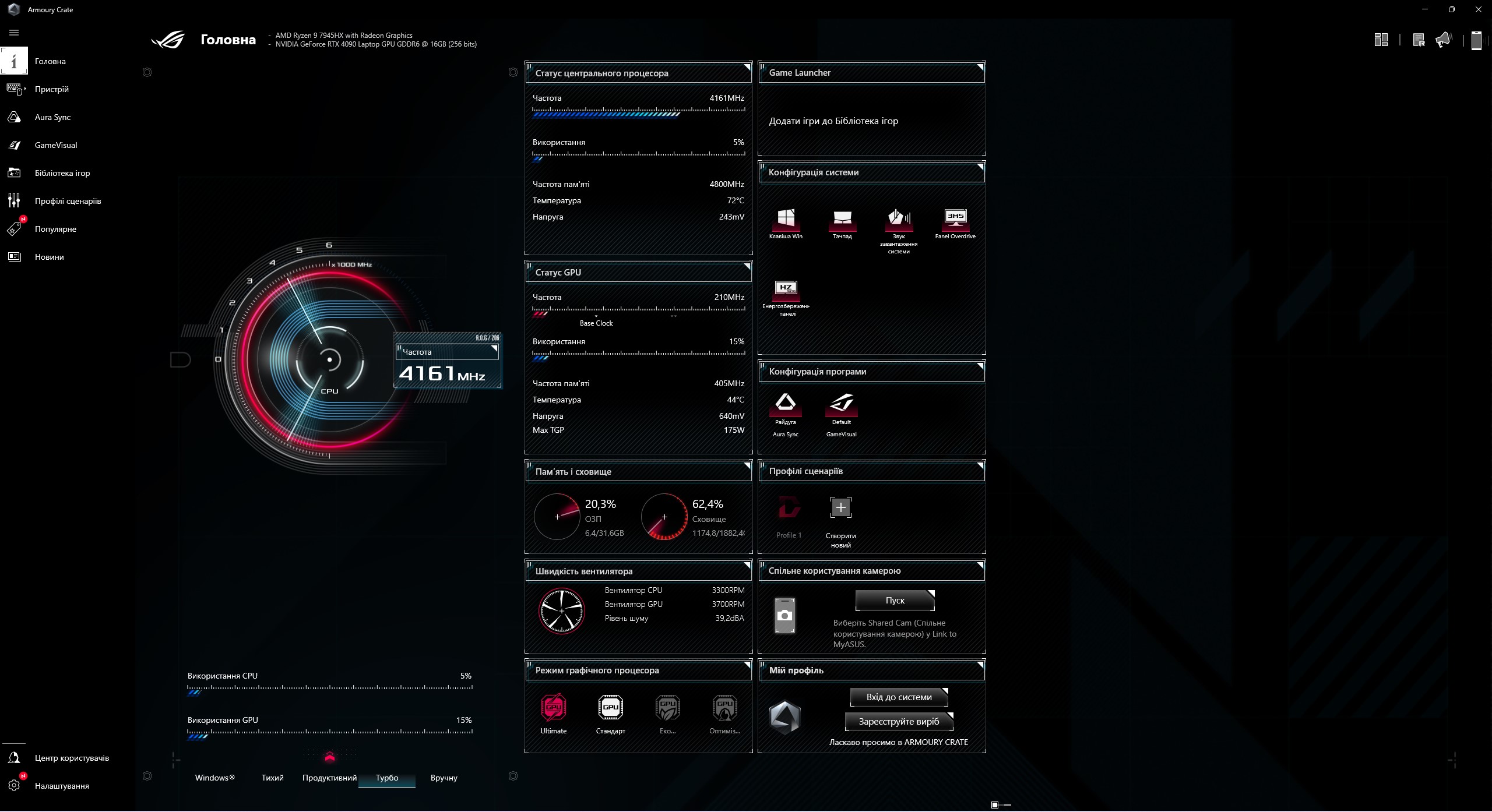
Task: Open Бібліотека ігор in the sidebar
Action: tap(62, 173)
